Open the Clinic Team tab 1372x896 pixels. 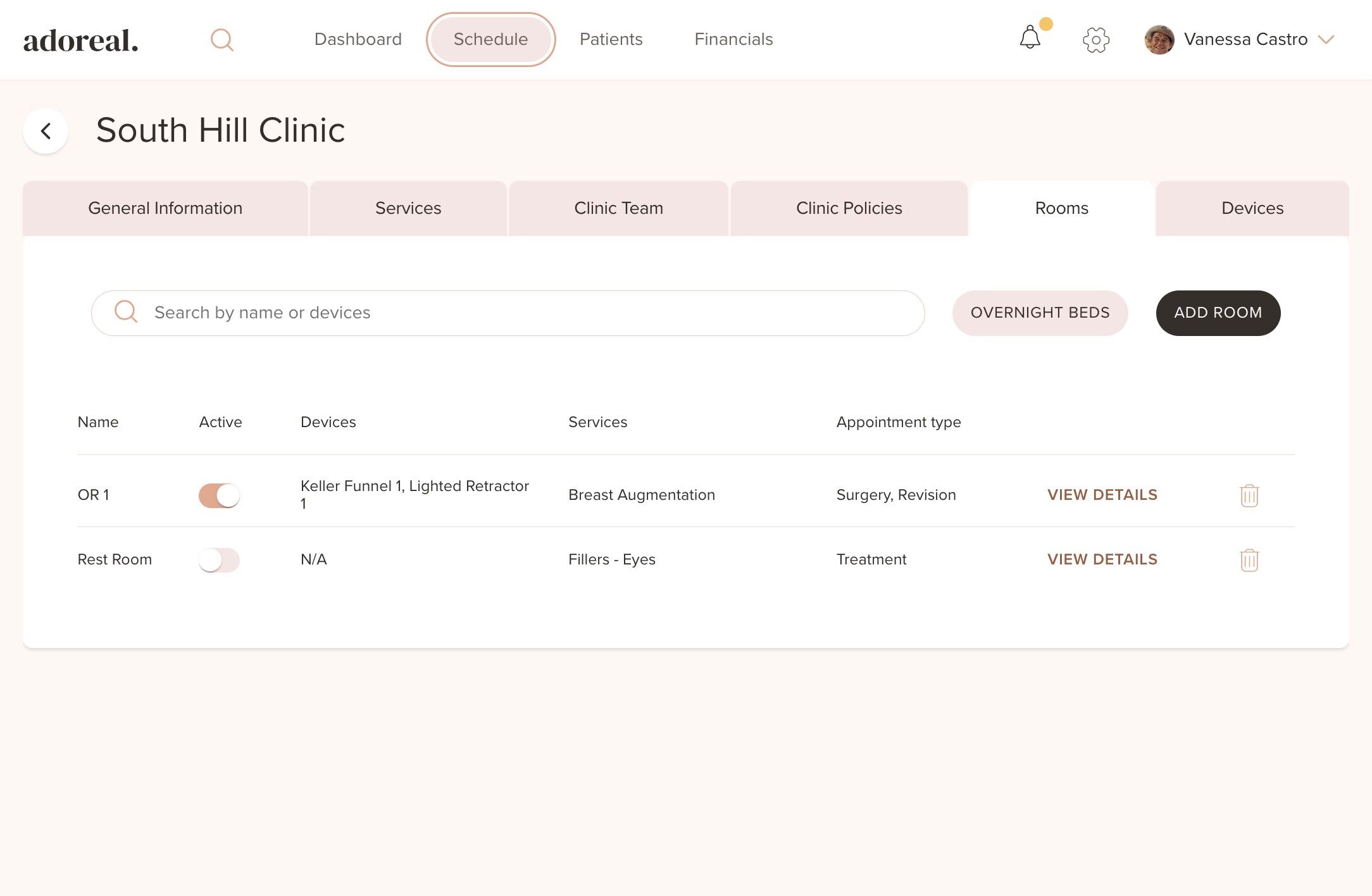tap(618, 208)
